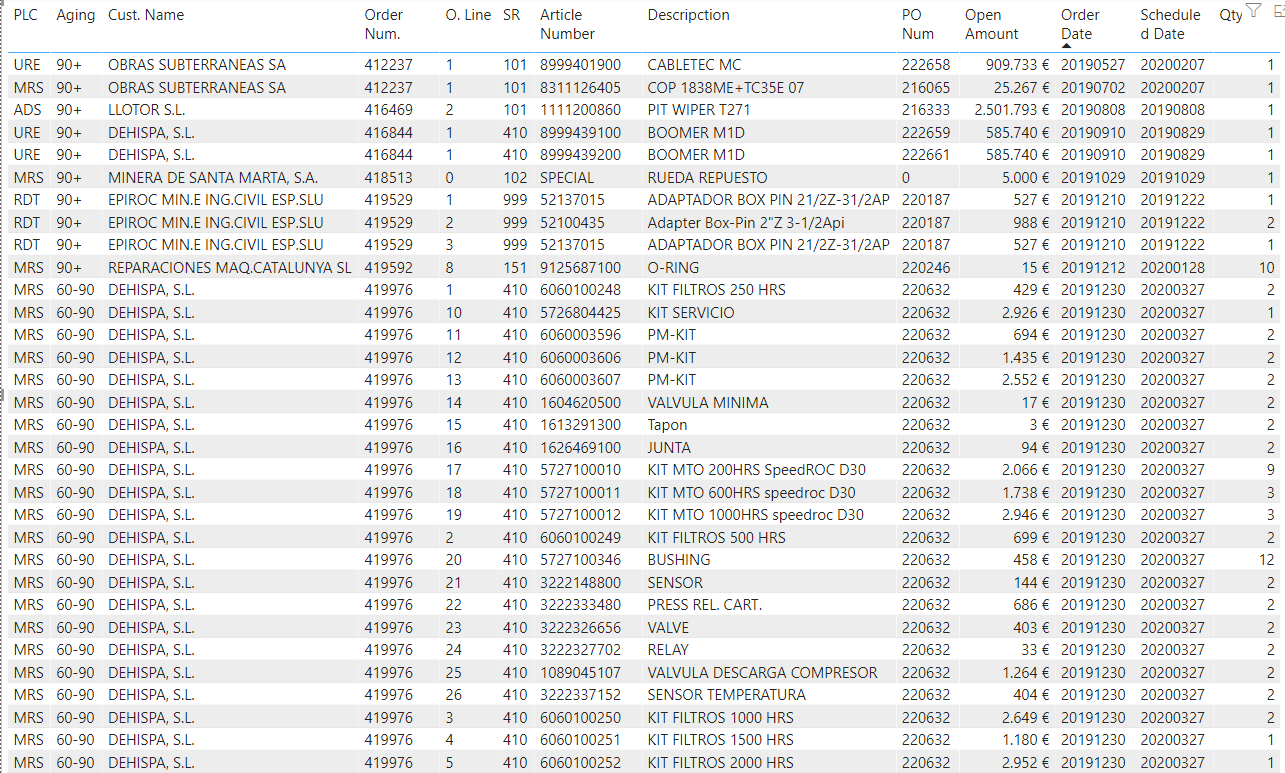Click the BUSHING description cell
The width and height of the screenshot is (1285, 773).
click(x=679, y=560)
